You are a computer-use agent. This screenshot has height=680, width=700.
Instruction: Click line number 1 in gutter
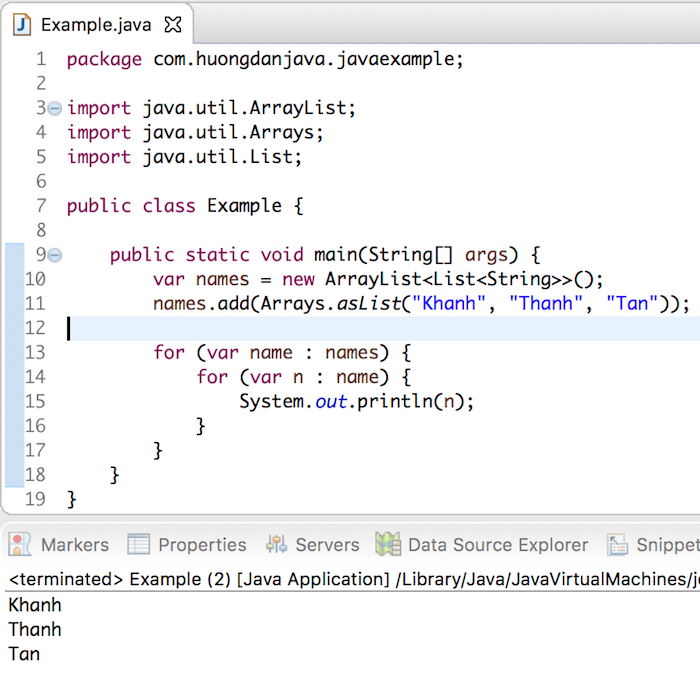pos(41,59)
